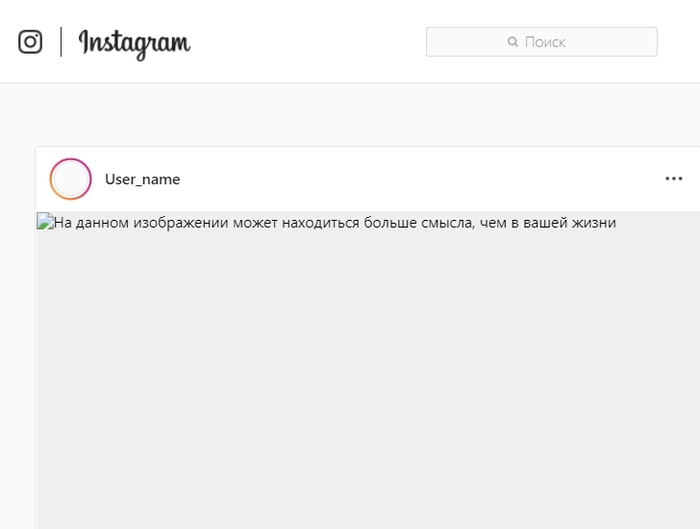
Task: Select the post's alt text caption
Action: [335, 222]
